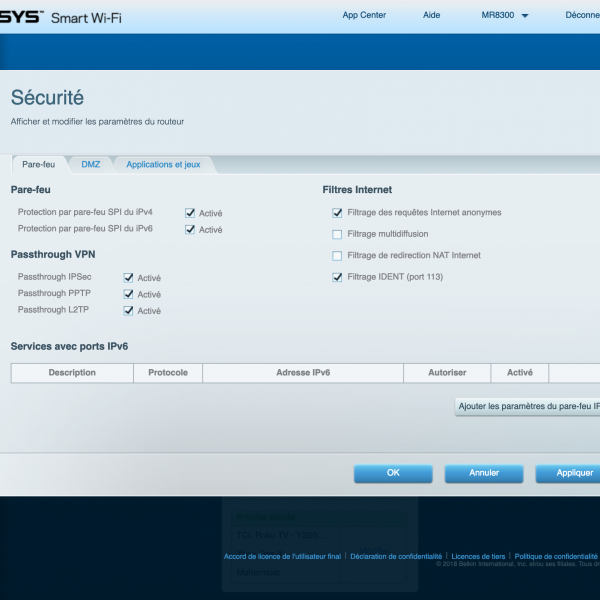Uncheck Filtrage IDENT port 113
This screenshot has height=600, width=600.
pos(337,277)
